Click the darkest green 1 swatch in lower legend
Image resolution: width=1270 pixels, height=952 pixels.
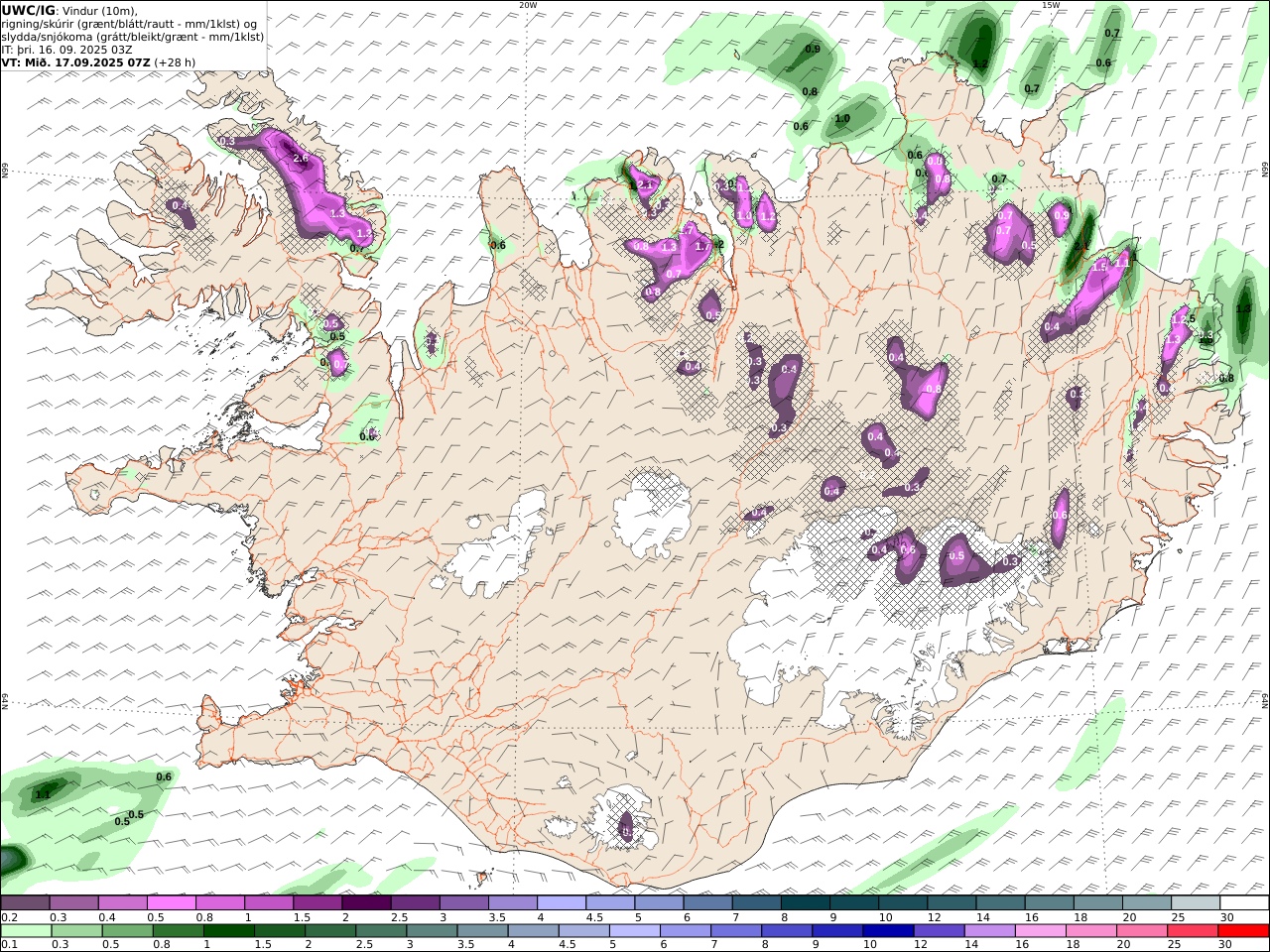pyautogui.click(x=228, y=931)
